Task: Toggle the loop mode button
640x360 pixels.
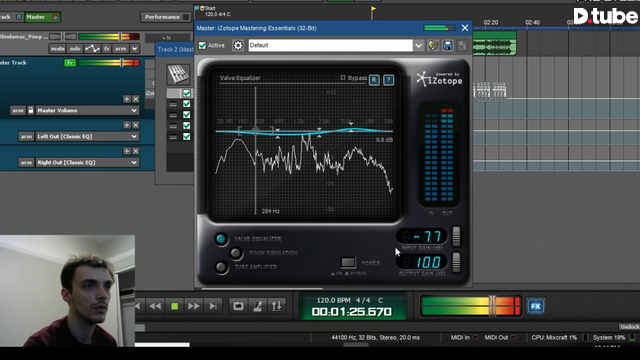Action: (238, 306)
